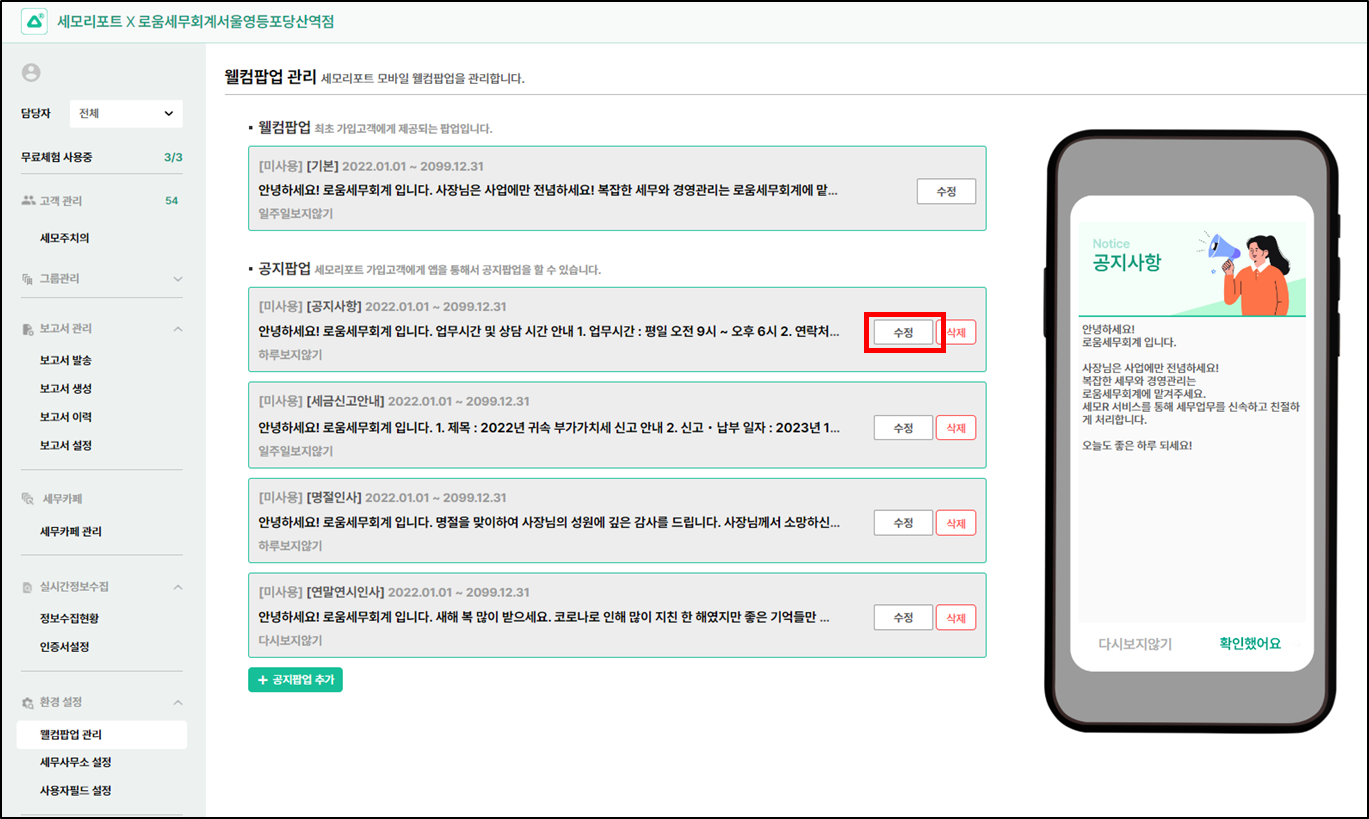Click the user profile avatar icon
The image size is (1369, 819).
click(31, 72)
